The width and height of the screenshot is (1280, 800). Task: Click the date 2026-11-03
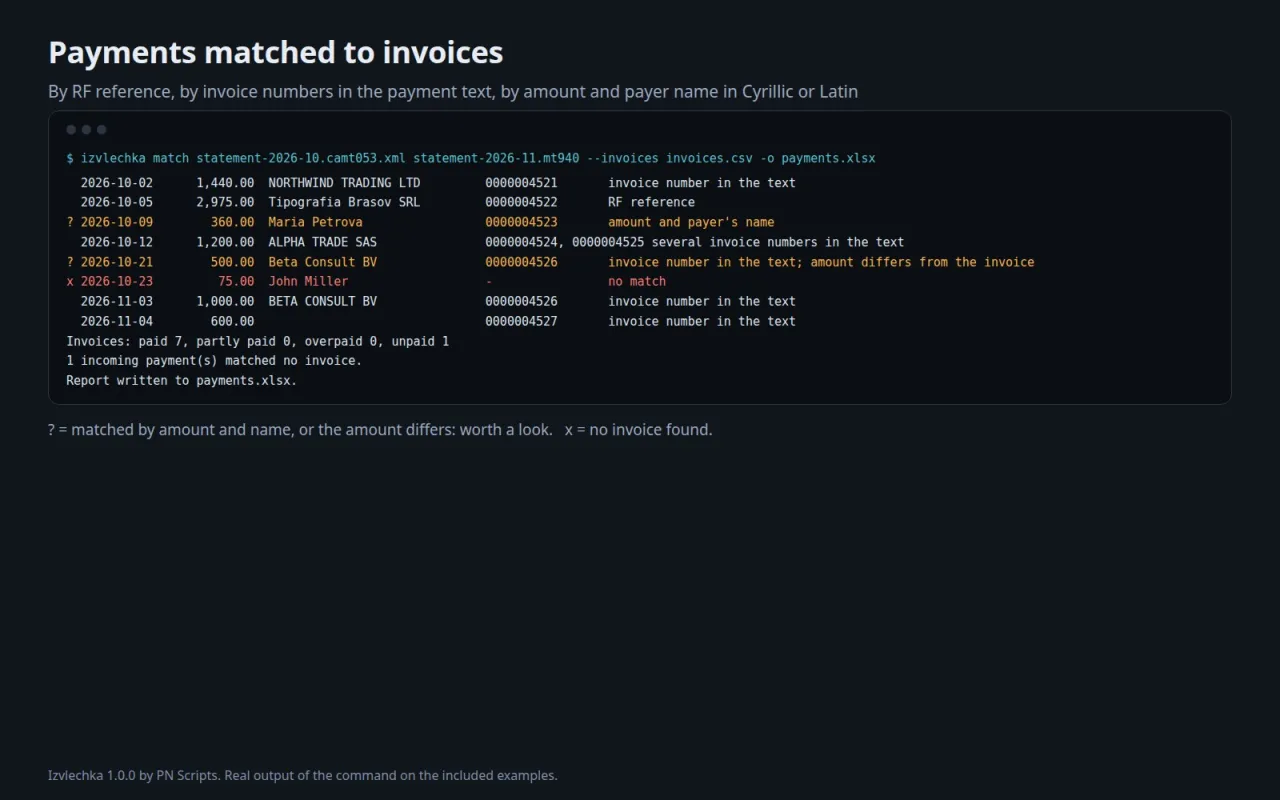(117, 301)
